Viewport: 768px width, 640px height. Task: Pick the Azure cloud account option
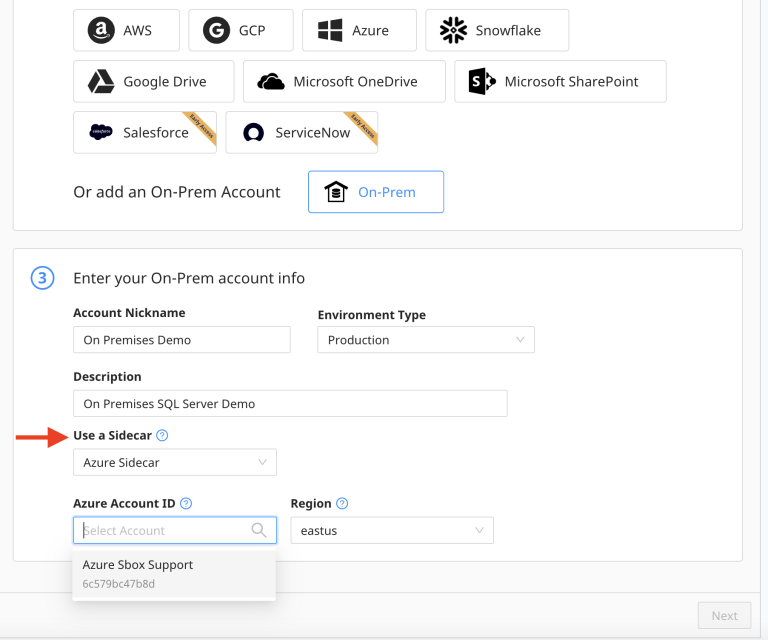coord(360,30)
